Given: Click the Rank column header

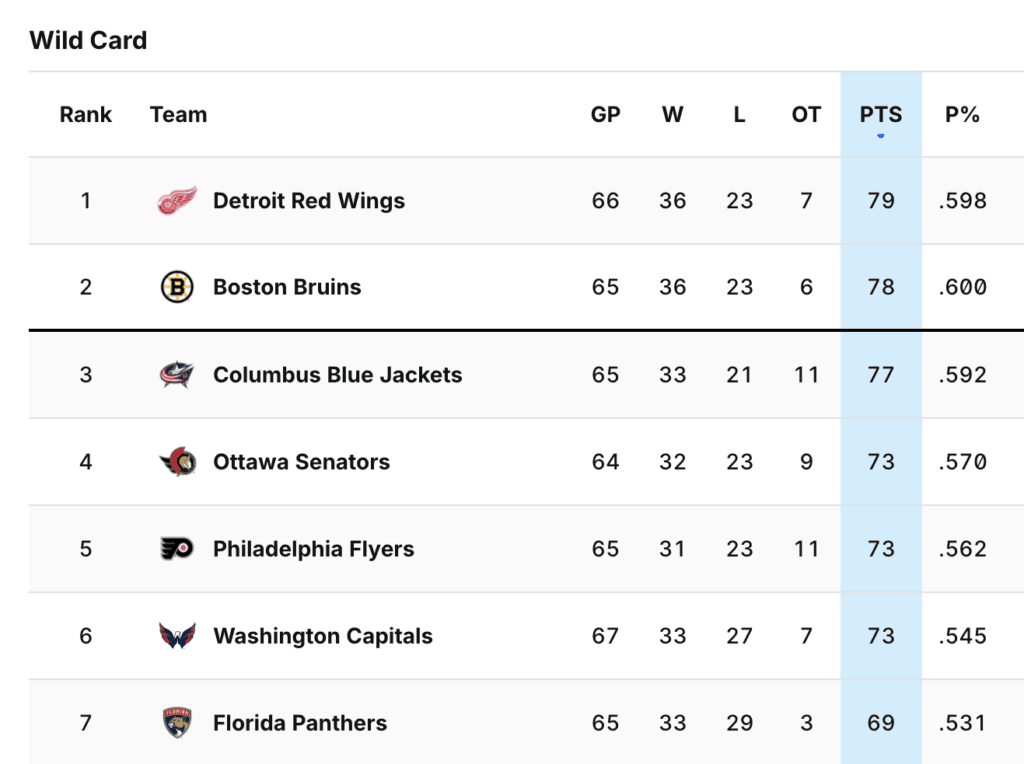Looking at the screenshot, I should 86,114.
